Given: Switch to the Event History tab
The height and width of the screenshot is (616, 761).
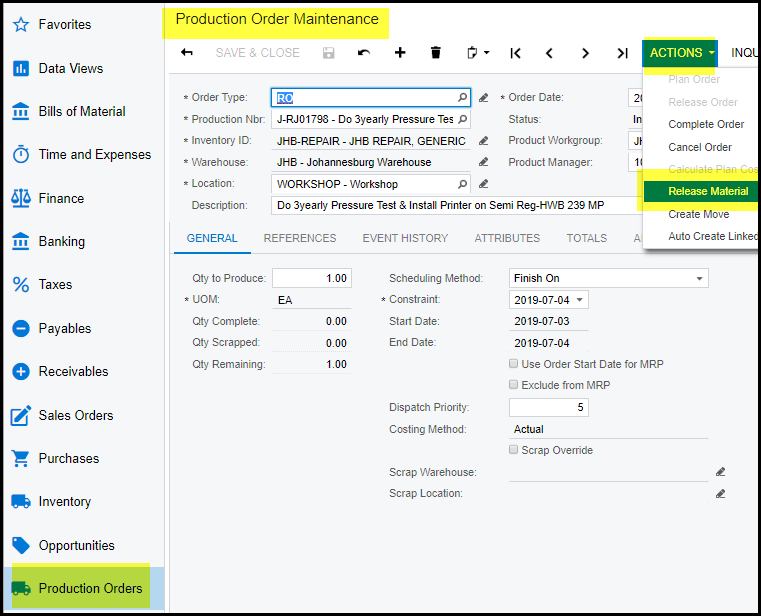Looking at the screenshot, I should tap(405, 238).
